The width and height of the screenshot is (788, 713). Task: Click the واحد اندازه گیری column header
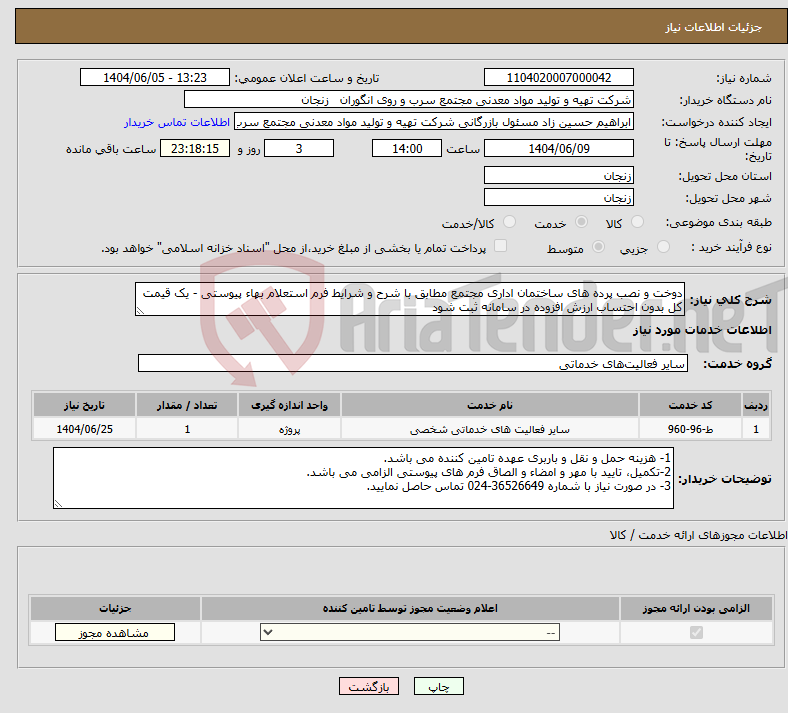click(289, 405)
